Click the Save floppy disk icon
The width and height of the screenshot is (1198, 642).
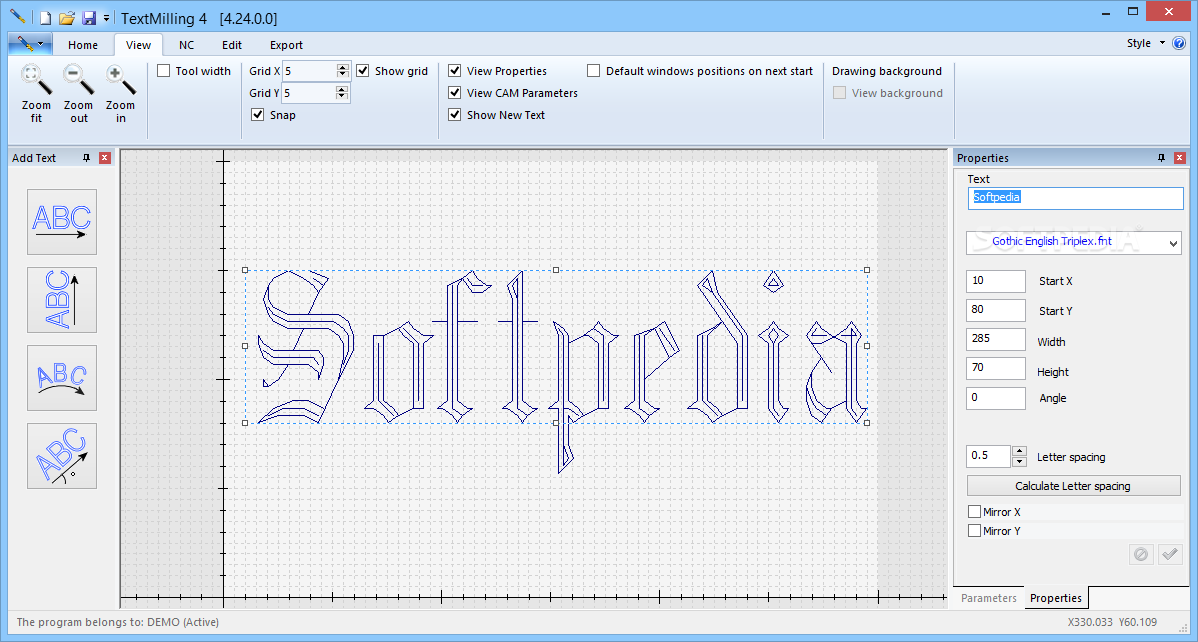pyautogui.click(x=89, y=18)
